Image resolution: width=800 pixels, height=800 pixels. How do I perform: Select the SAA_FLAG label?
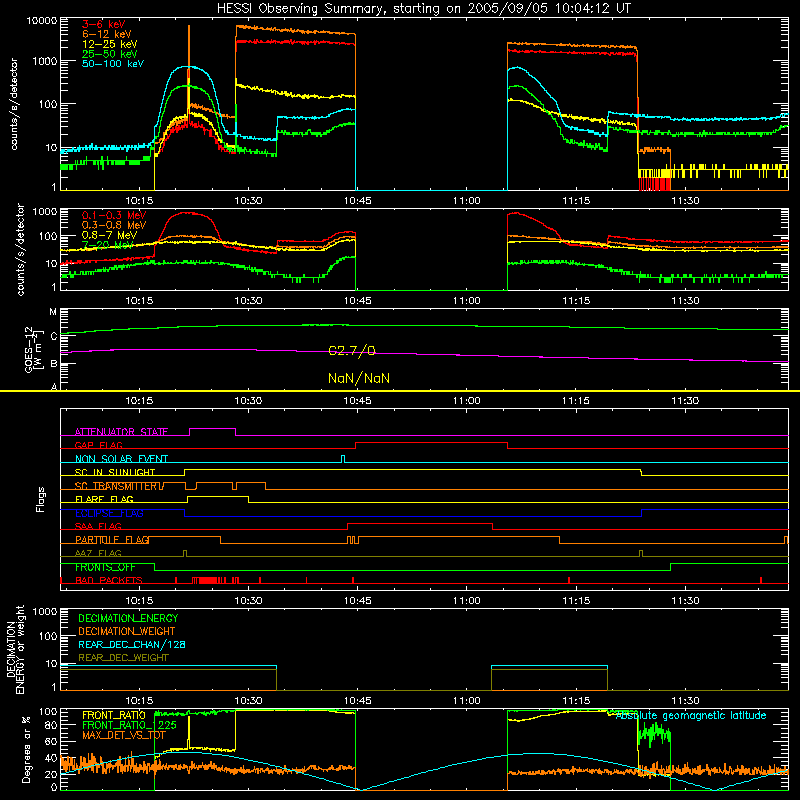[x=98, y=527]
